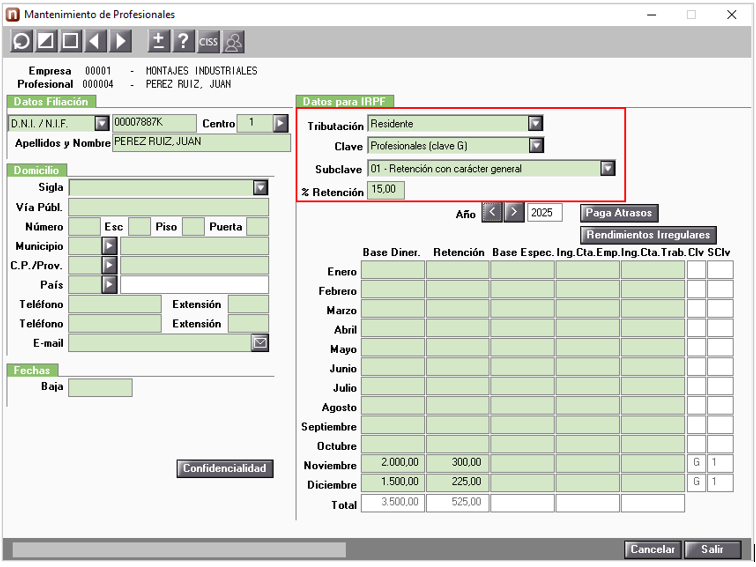Image resolution: width=756 pixels, height=567 pixels.
Task: Close the Mantenimiento de Profesionales window
Action: click(731, 14)
